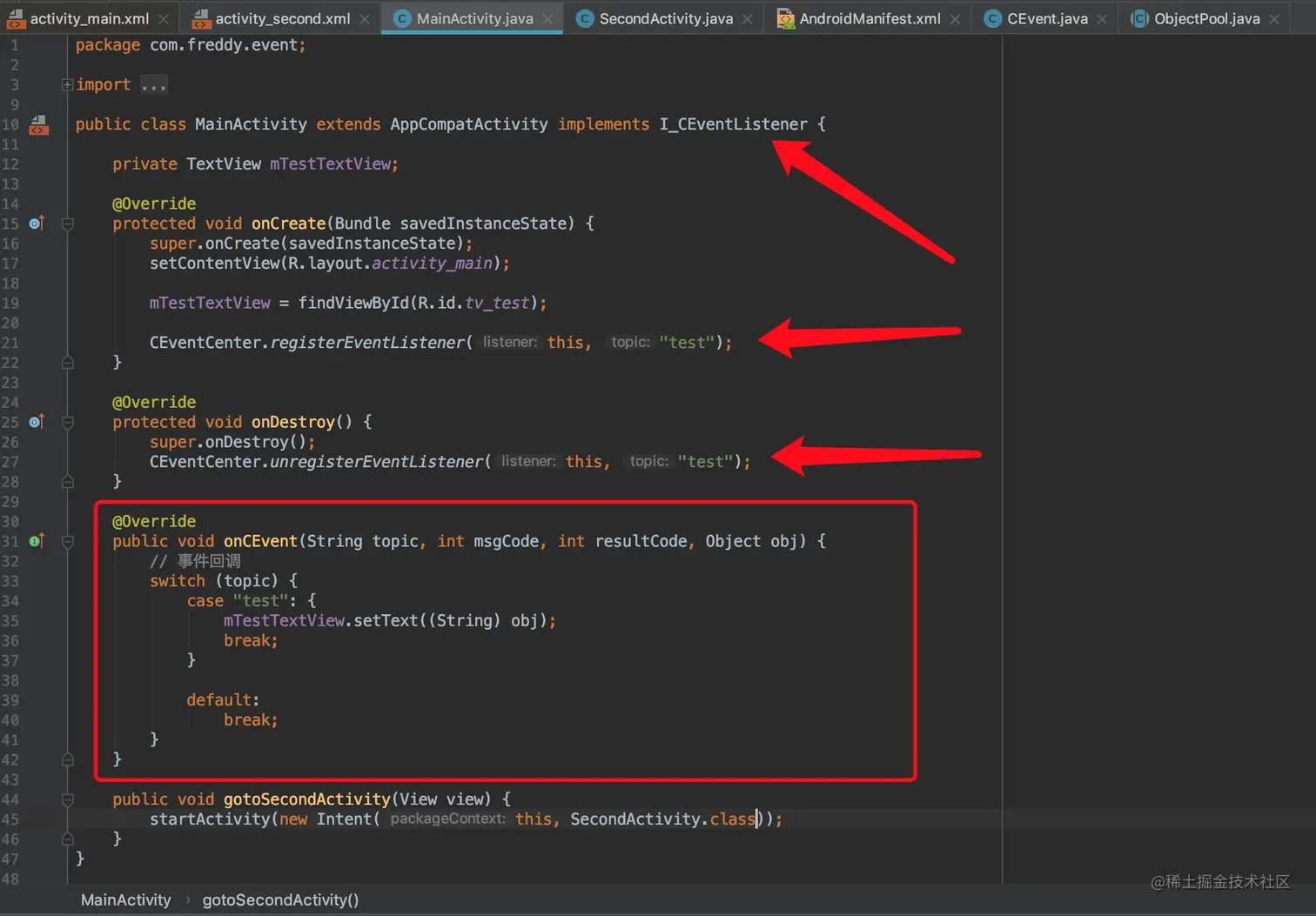The width and height of the screenshot is (1316, 916).
Task: Close the activity_main.xml tab
Action: click(x=164, y=18)
